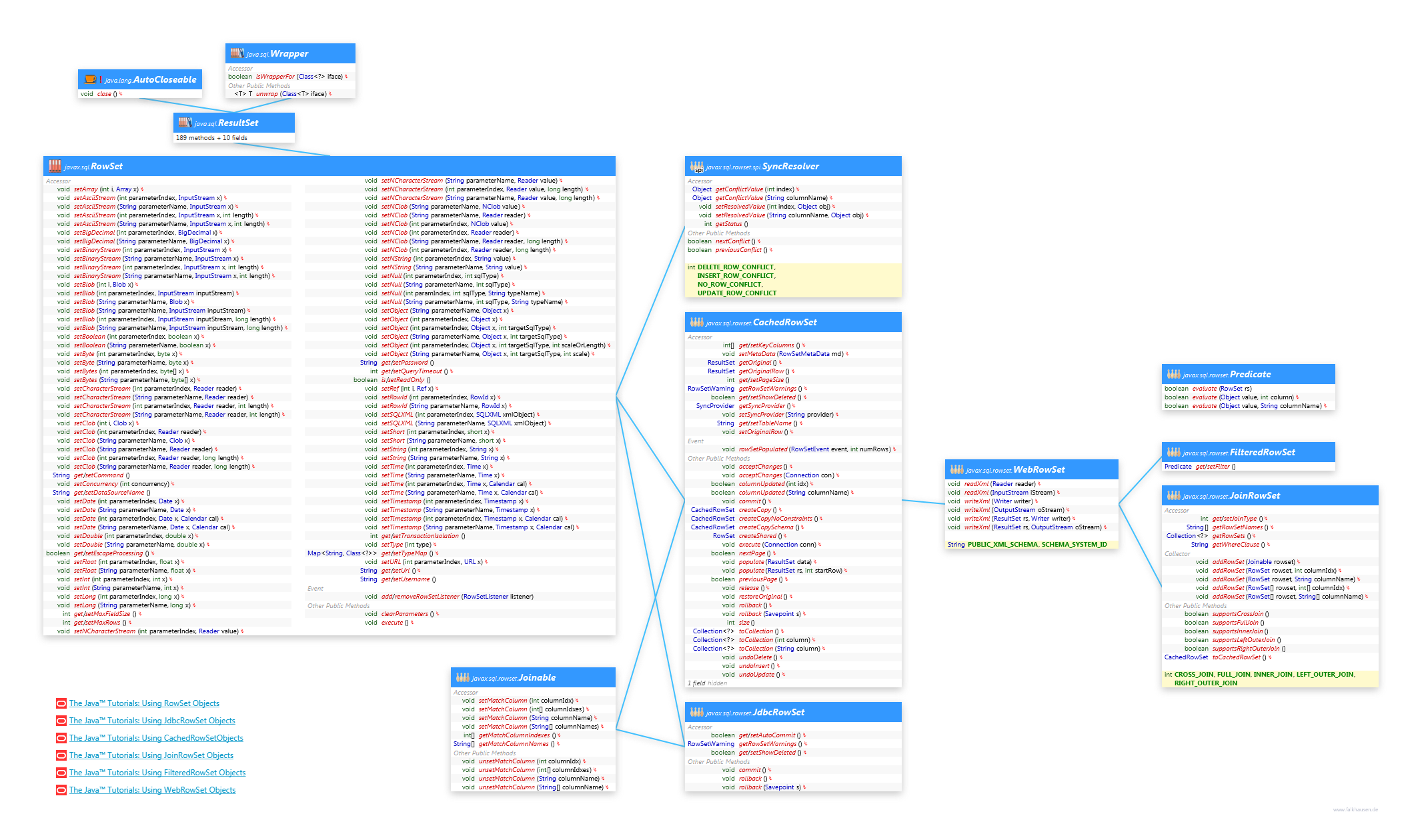
Task: Click the java.sql.ResultSet header icon
Action: click(185, 122)
